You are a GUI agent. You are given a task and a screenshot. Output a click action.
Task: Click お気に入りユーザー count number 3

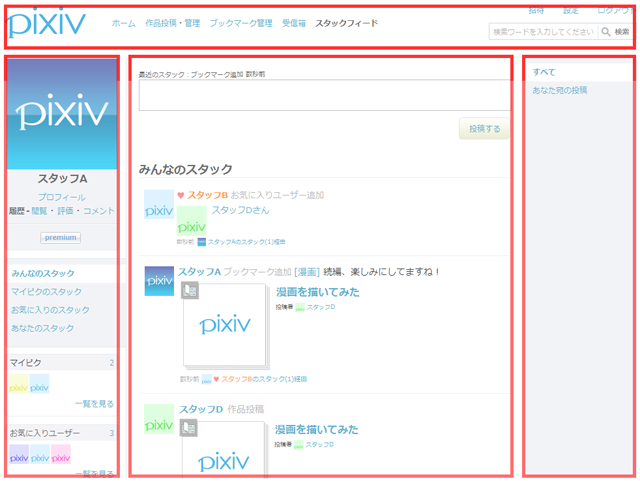click(111, 433)
